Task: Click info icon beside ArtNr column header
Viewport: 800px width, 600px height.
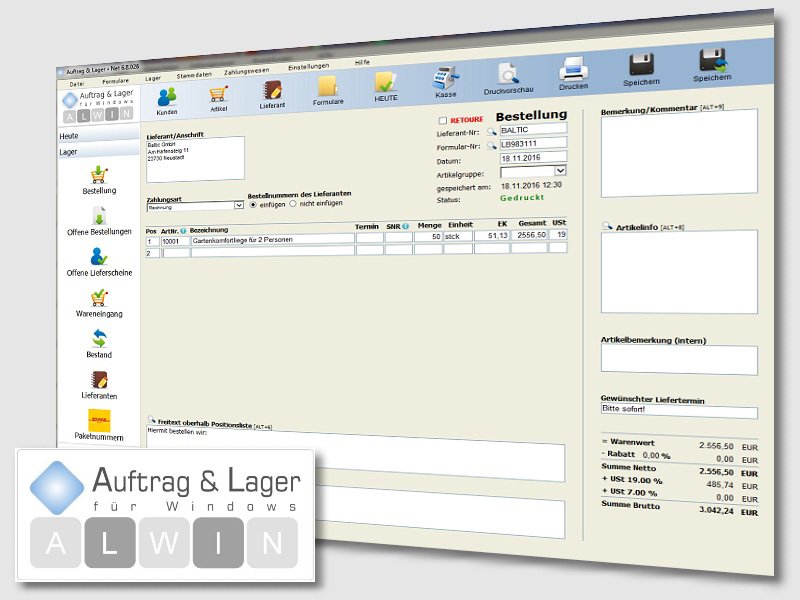Action: pyautogui.click(x=183, y=231)
